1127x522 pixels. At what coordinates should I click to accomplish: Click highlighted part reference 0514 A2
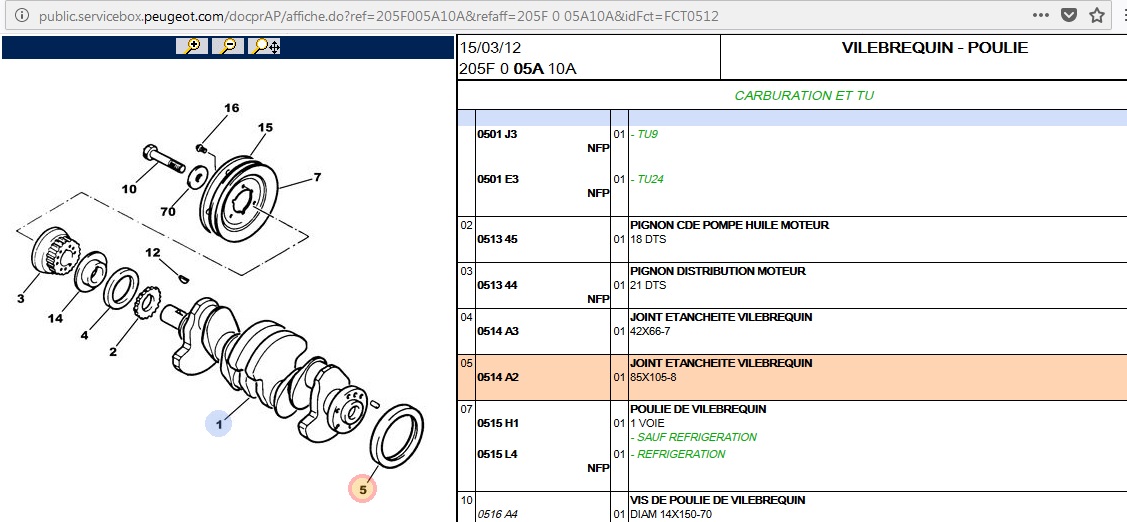pyautogui.click(x=497, y=377)
